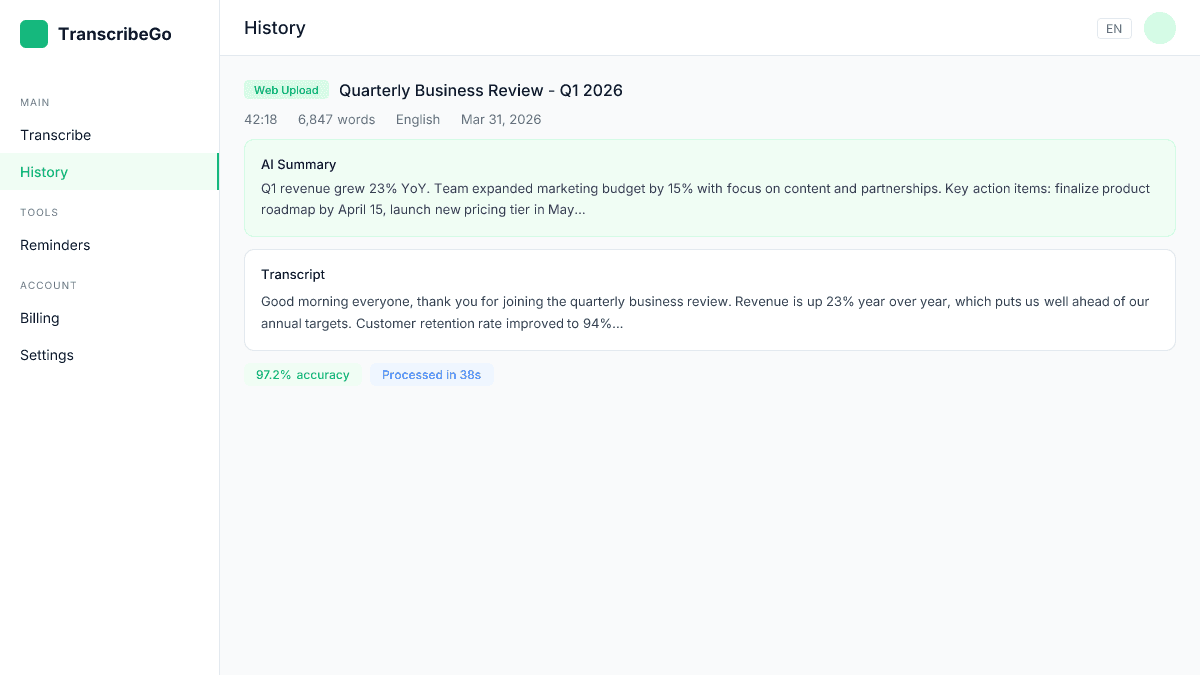Click the 42:18 duration label

[261, 119]
